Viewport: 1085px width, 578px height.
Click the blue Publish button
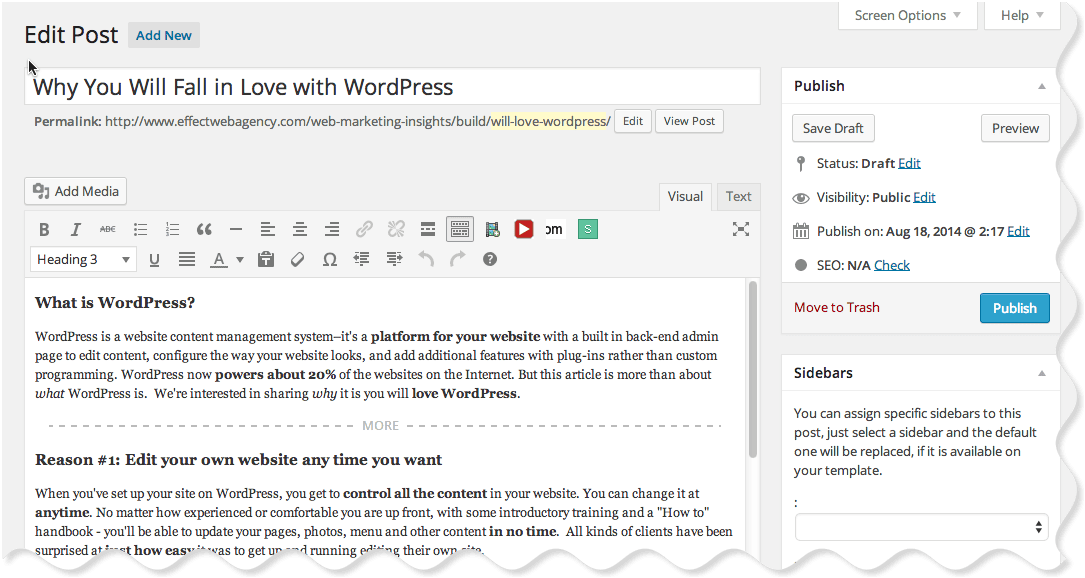click(x=1014, y=308)
